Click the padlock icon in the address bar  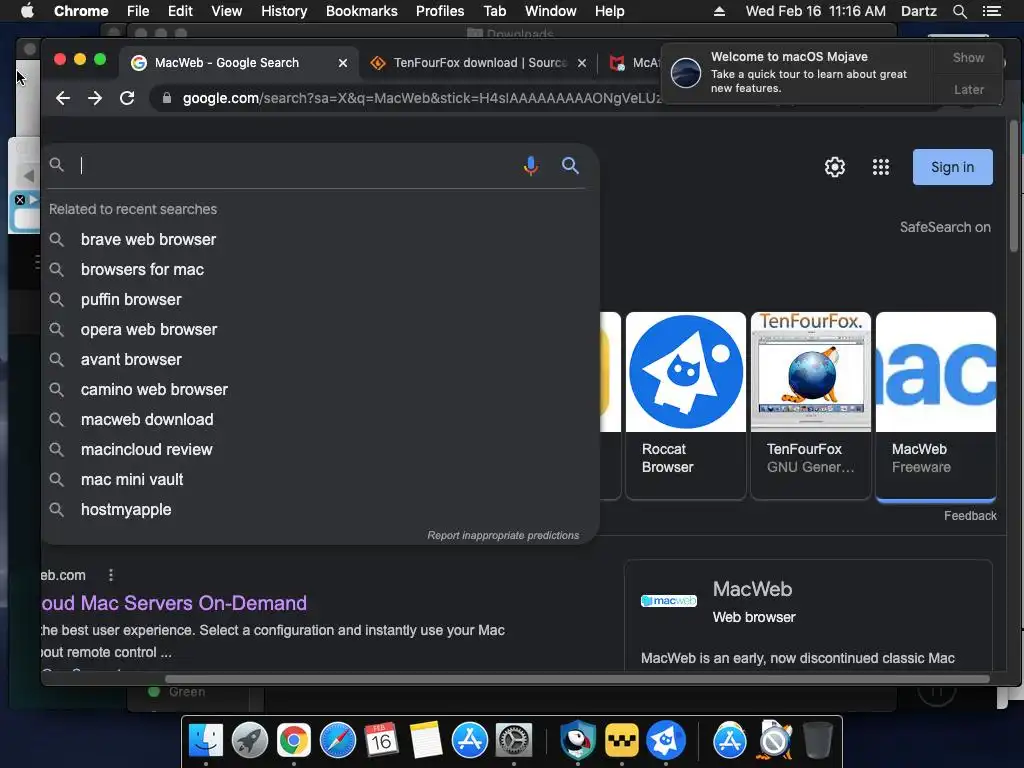click(x=167, y=98)
